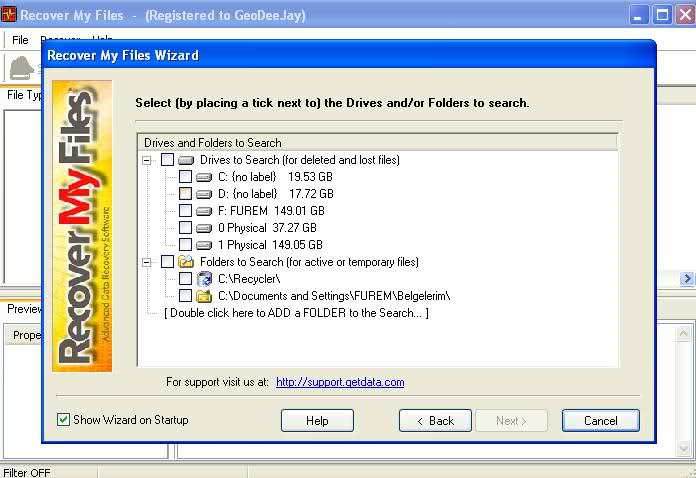Select the D: (no label) 17.72 GB row

pyautogui.click(x=276, y=194)
